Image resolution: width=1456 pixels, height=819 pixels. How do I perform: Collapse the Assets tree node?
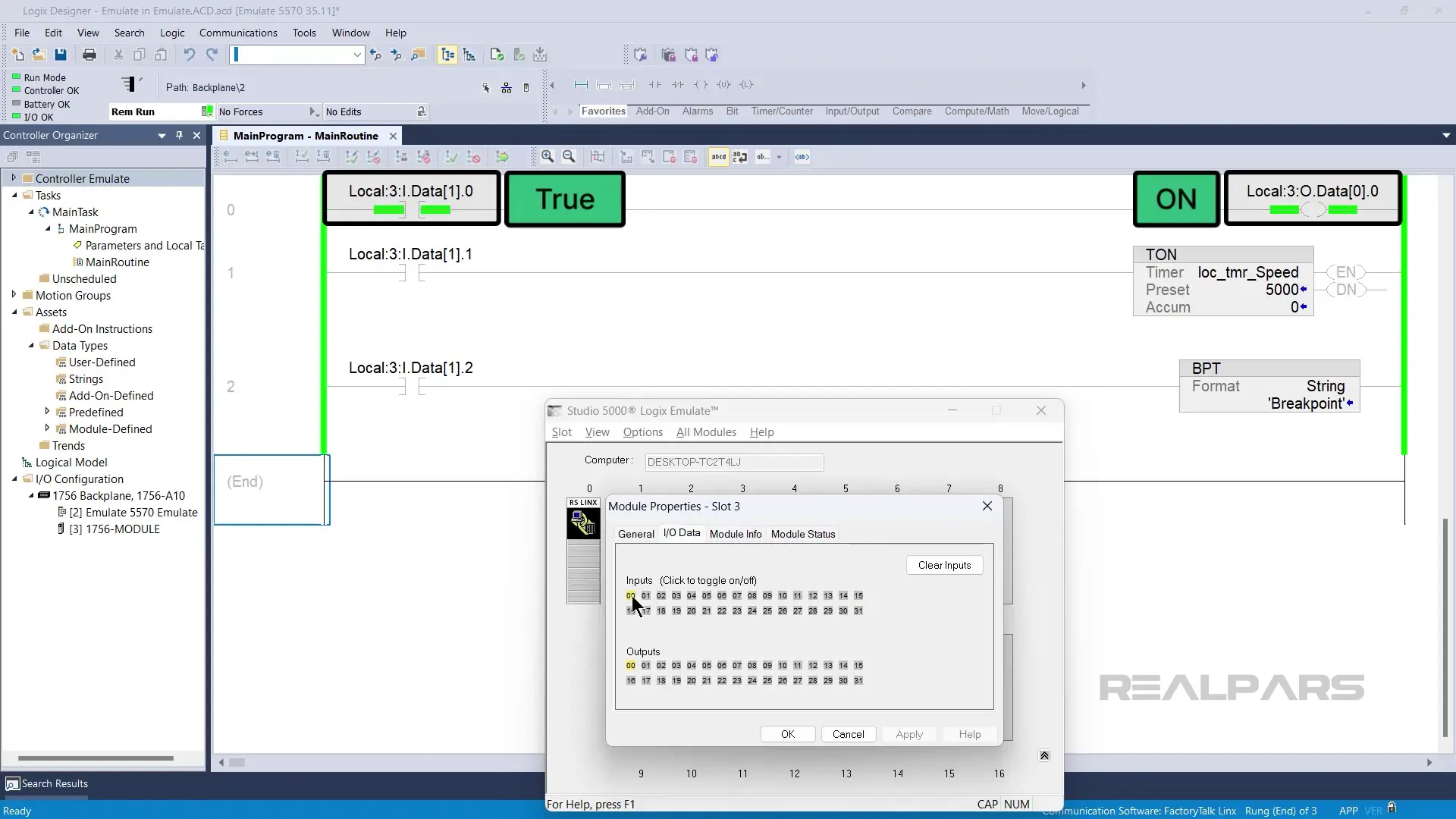coord(14,312)
